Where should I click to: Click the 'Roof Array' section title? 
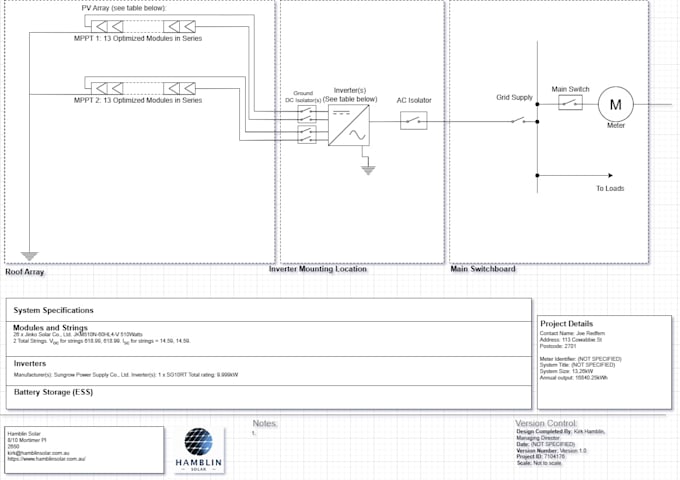[25, 272]
